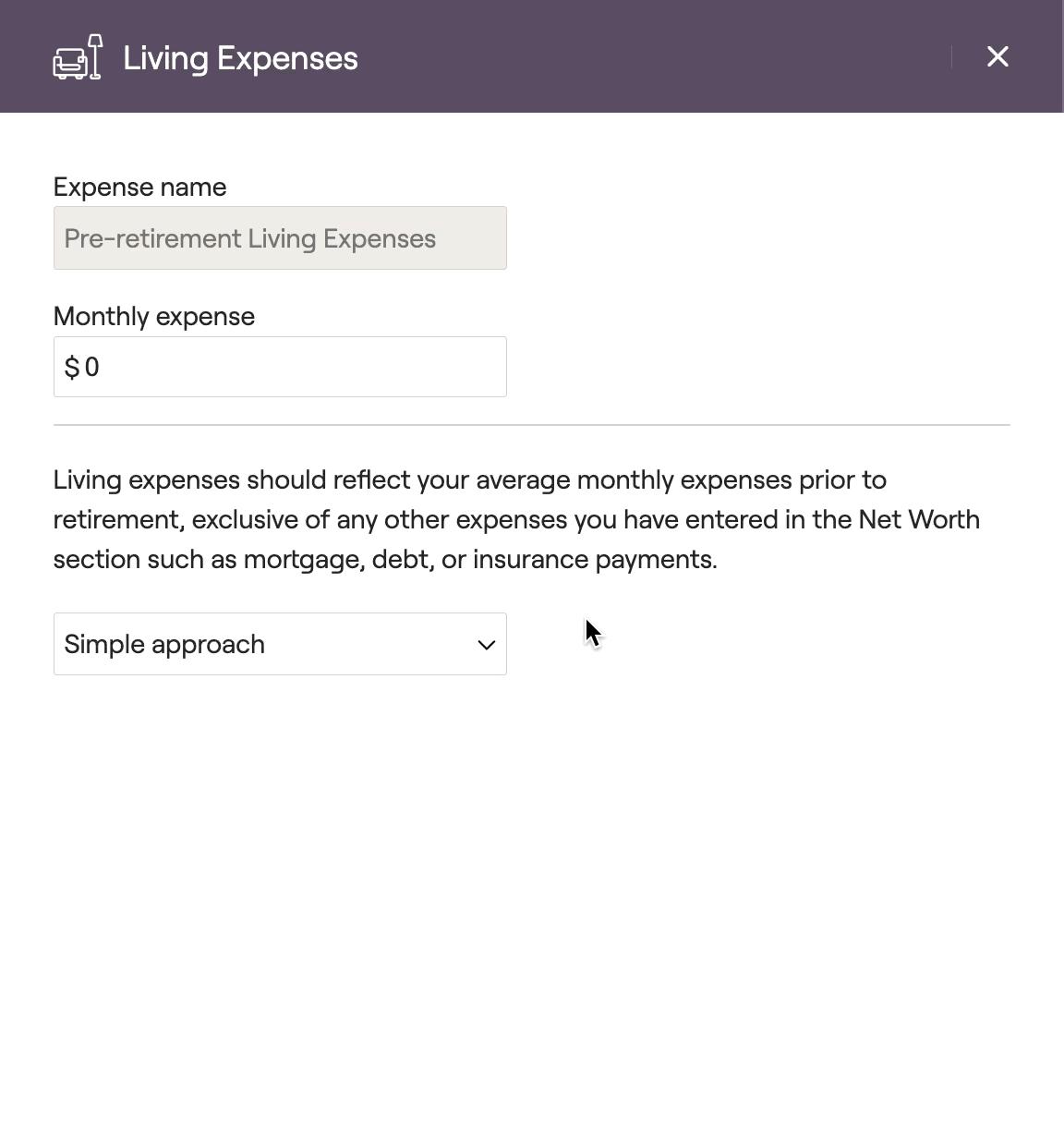Click the 0 value in Monthly expense

[x=91, y=368]
